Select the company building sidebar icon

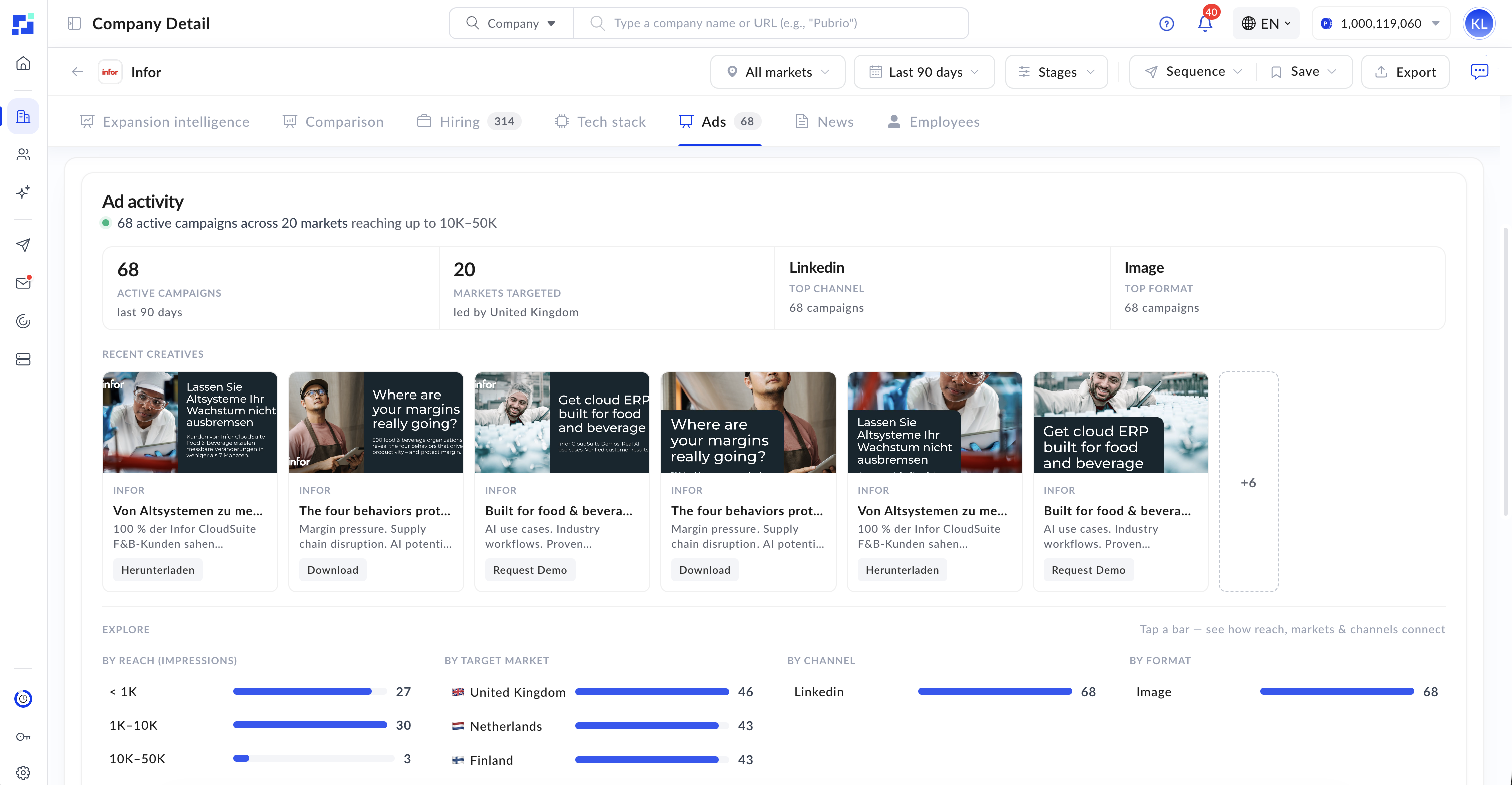(23, 116)
